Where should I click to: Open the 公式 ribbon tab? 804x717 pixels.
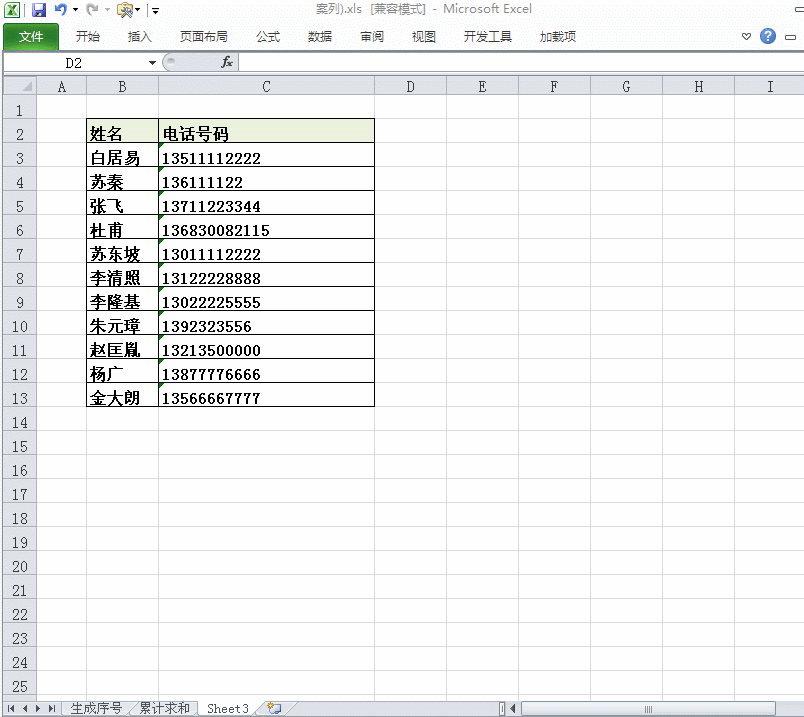(268, 37)
